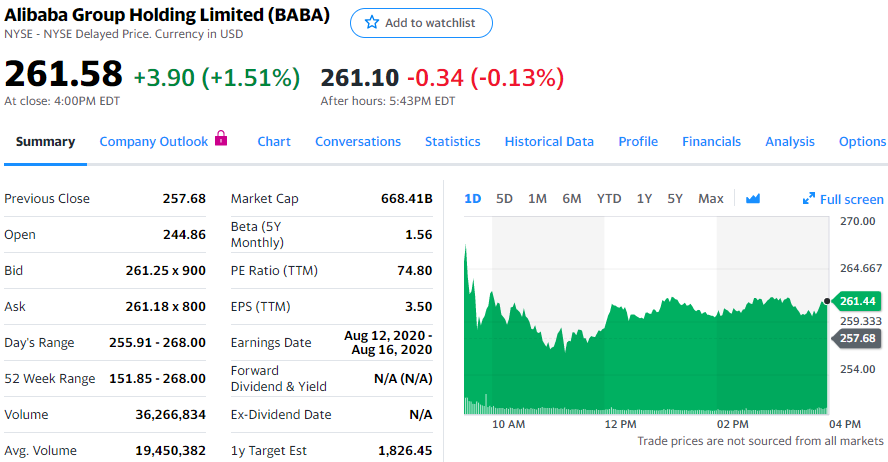888x462 pixels.
Task: Click the star icon to add to watchlist
Action: point(372,23)
